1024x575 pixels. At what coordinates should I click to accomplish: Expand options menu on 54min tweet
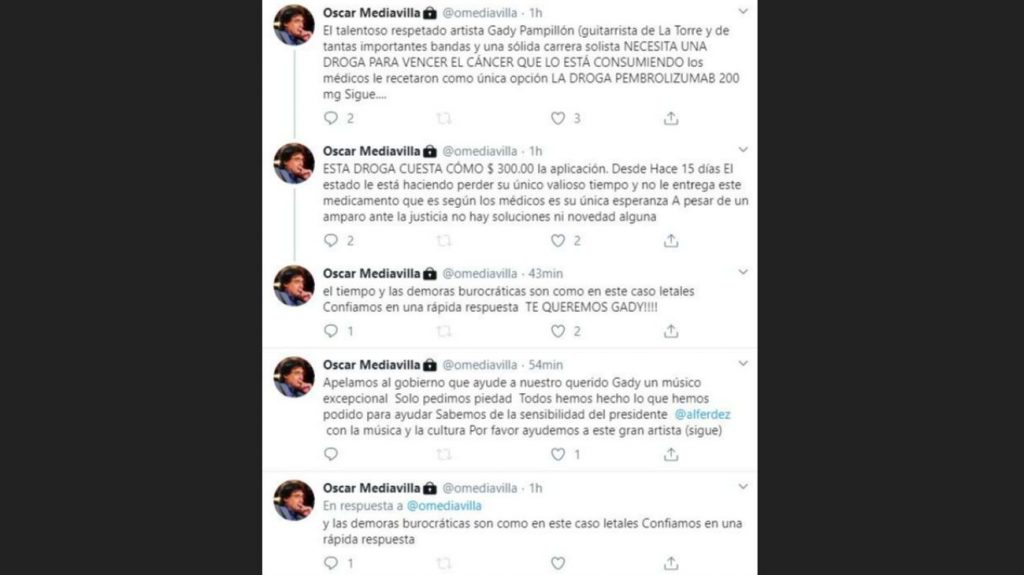(x=743, y=364)
